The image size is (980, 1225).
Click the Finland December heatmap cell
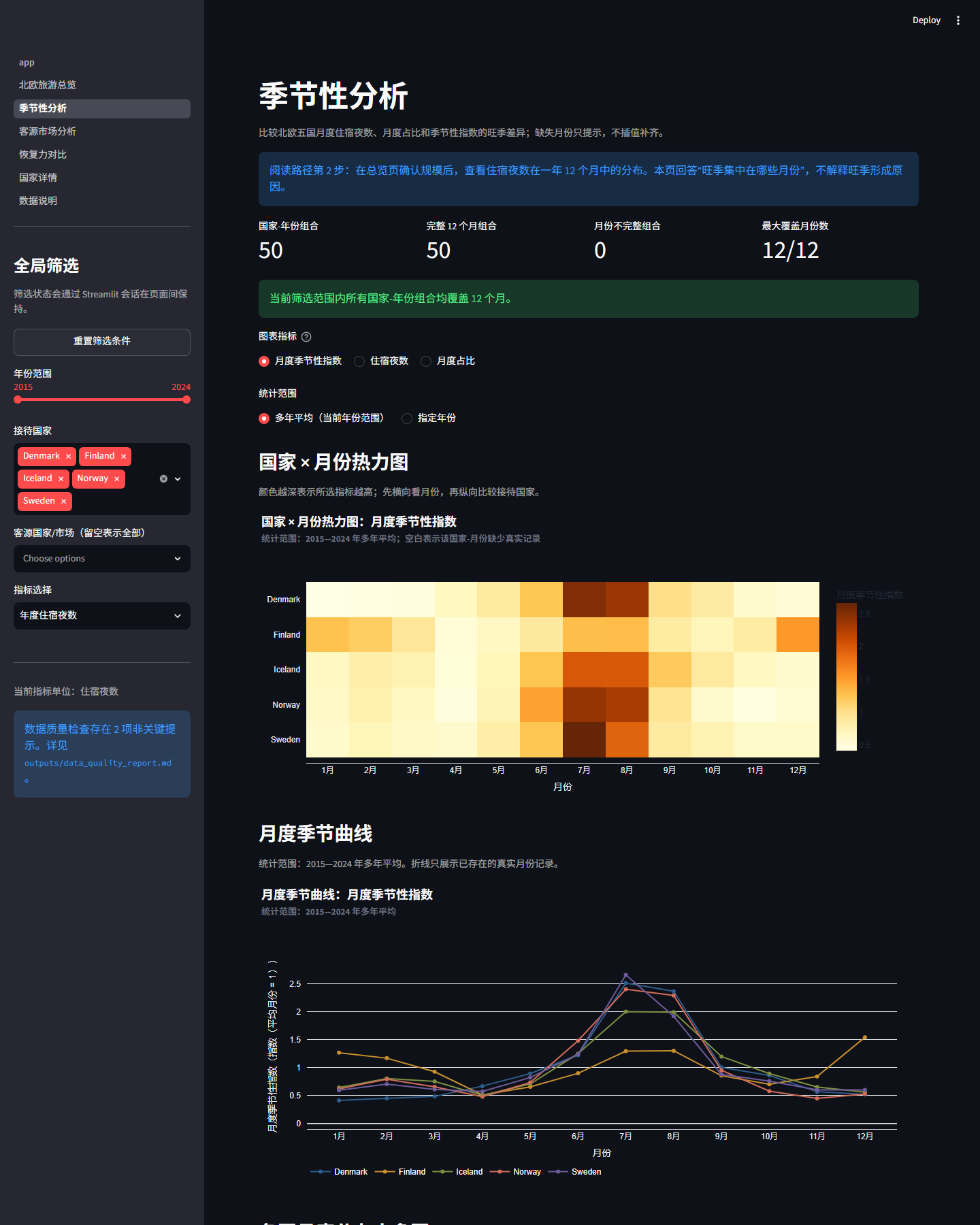pos(798,635)
